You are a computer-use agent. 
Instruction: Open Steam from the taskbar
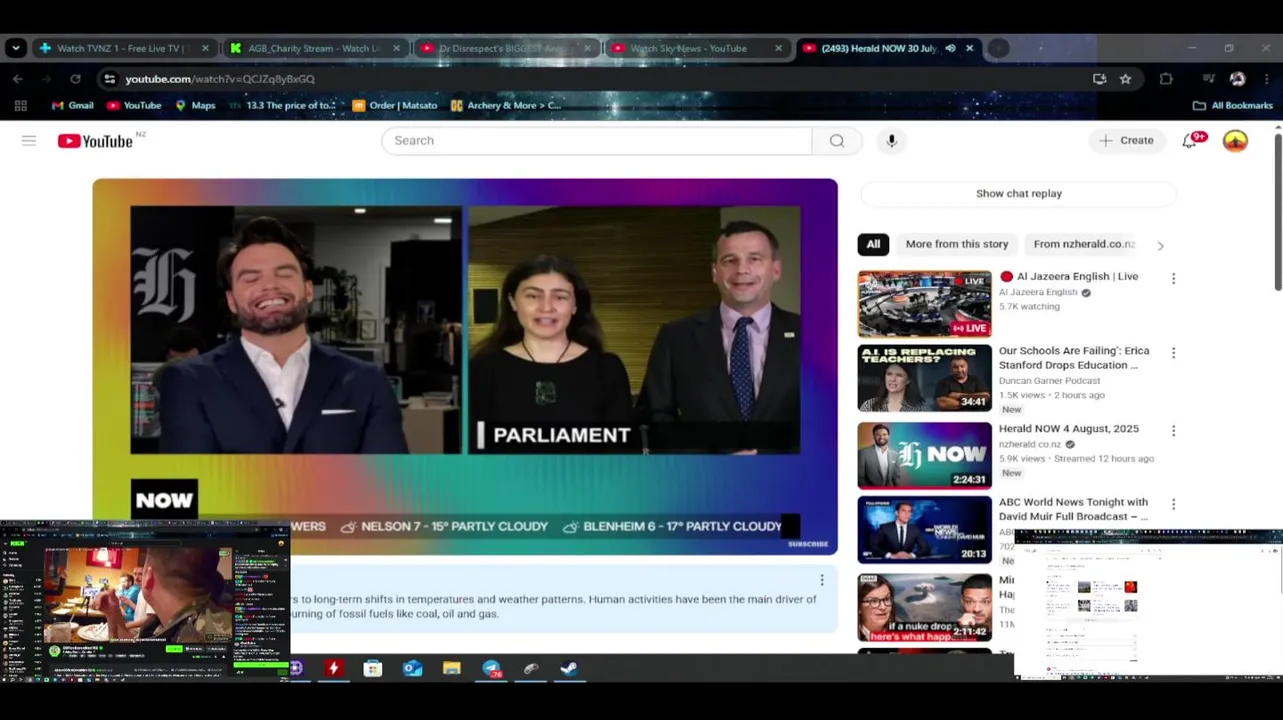coord(569,669)
